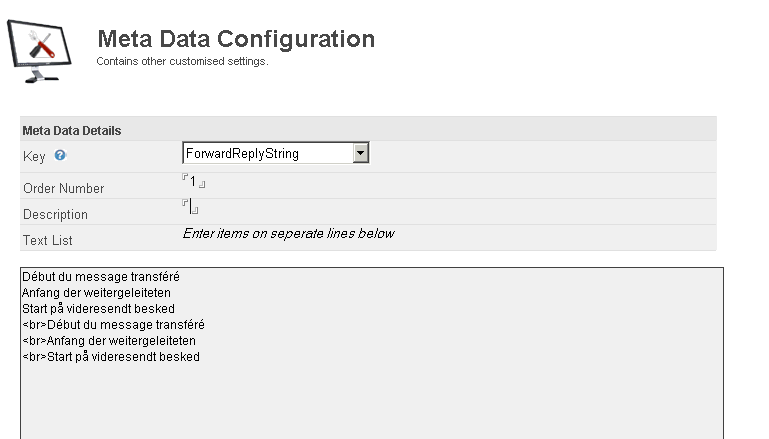
Task: Click the Order Number field showing 1
Action: coord(193,181)
